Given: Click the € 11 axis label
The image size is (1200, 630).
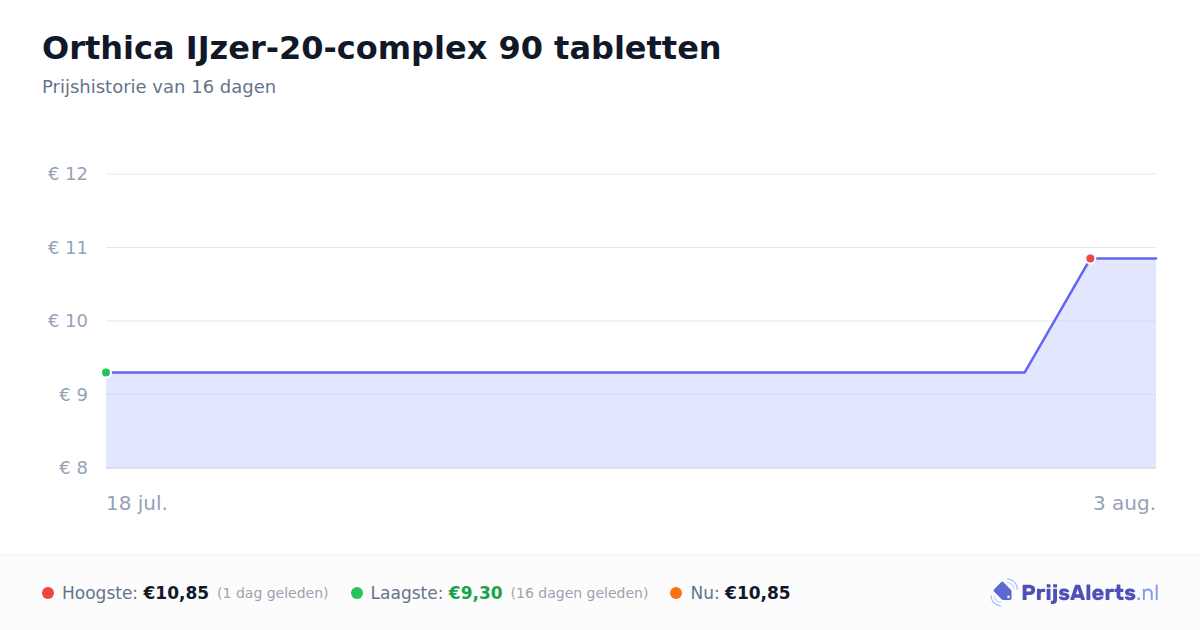Looking at the screenshot, I should [68, 247].
